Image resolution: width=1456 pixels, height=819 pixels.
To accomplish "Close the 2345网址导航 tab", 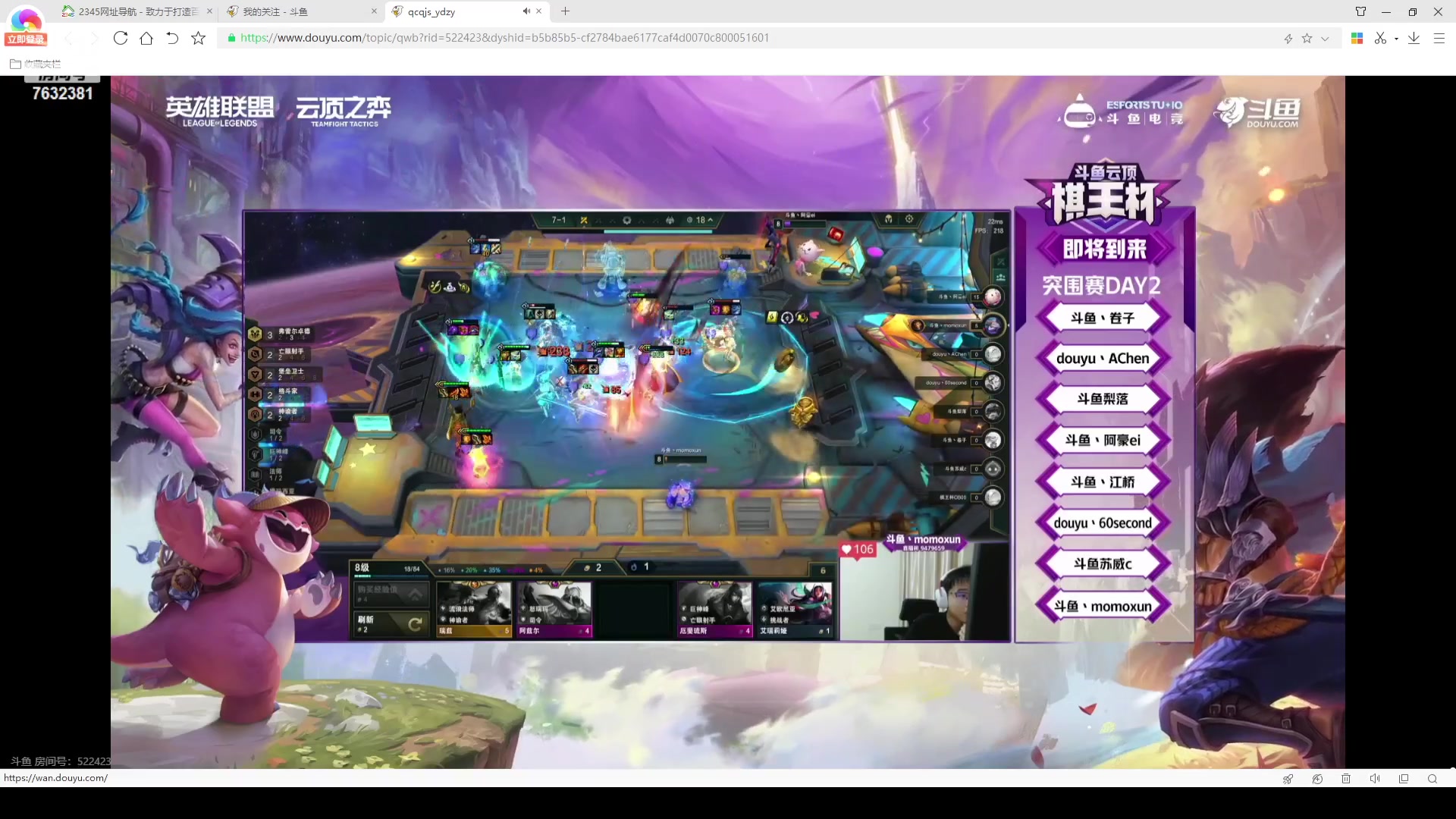I will click(209, 11).
